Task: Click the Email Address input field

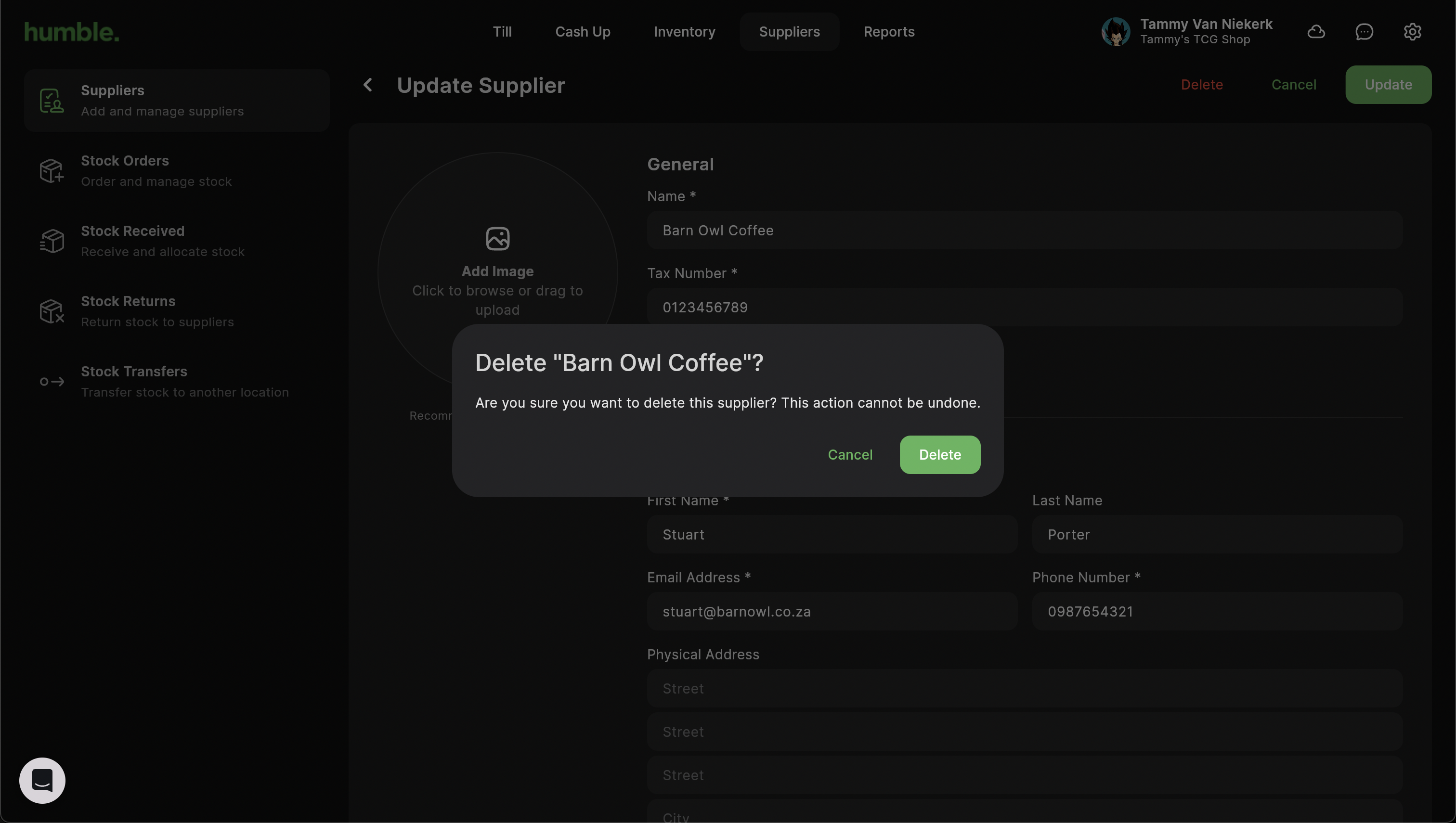Action: point(831,612)
